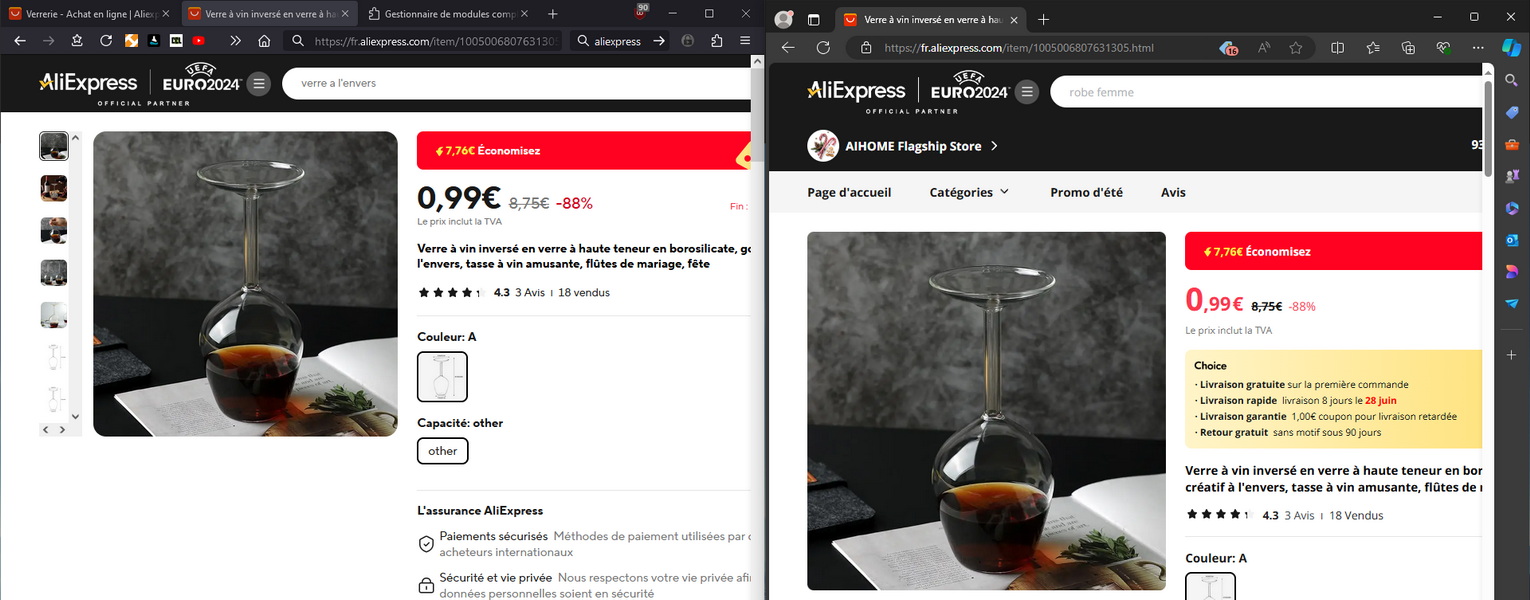
Task: Show more toolbar items double-chevron in left browser
Action: tap(235, 41)
